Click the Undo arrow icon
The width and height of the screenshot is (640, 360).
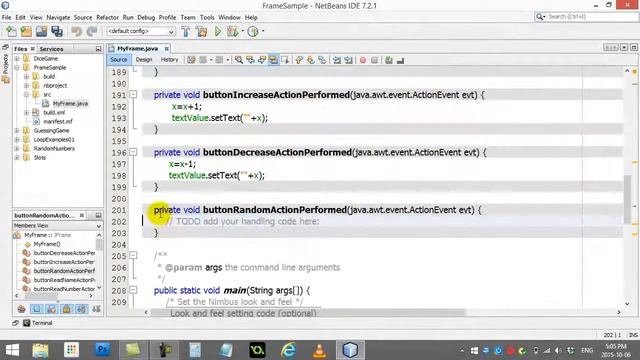pos(76,31)
